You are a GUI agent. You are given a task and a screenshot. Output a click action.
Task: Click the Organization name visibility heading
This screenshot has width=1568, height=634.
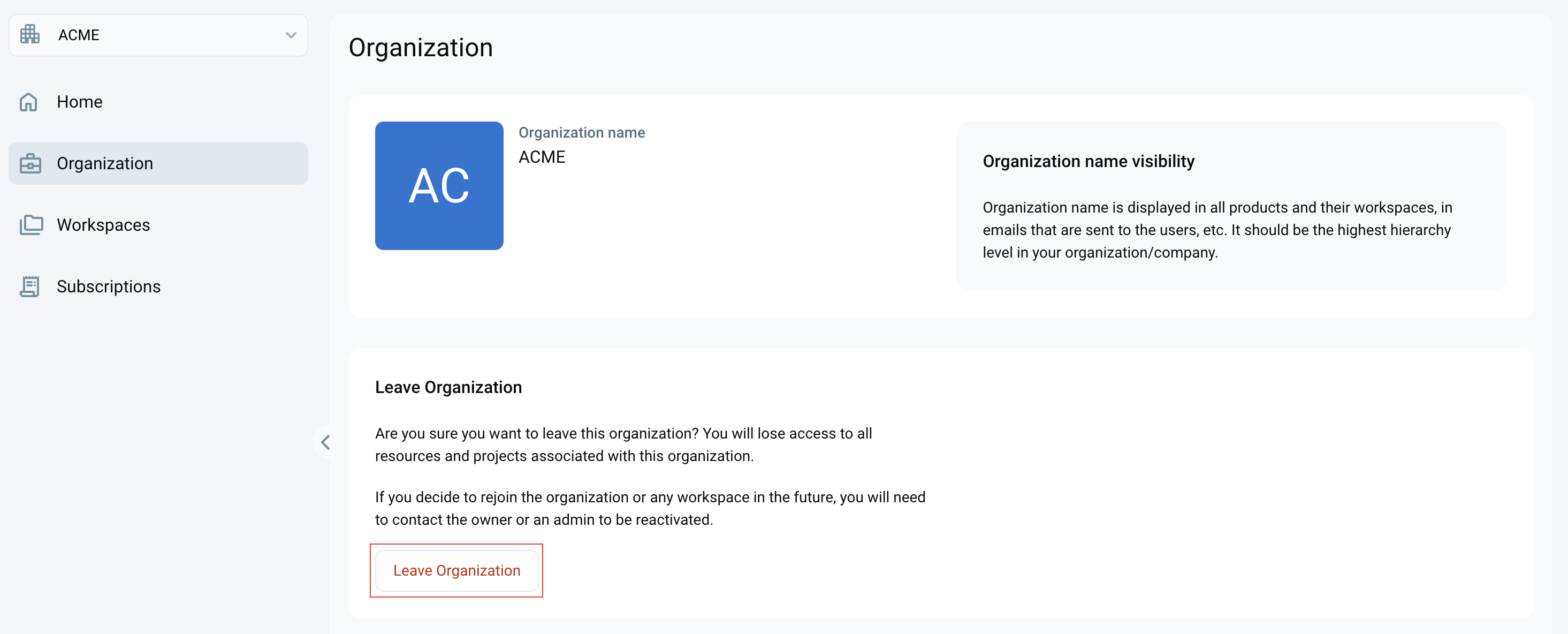point(1089,161)
